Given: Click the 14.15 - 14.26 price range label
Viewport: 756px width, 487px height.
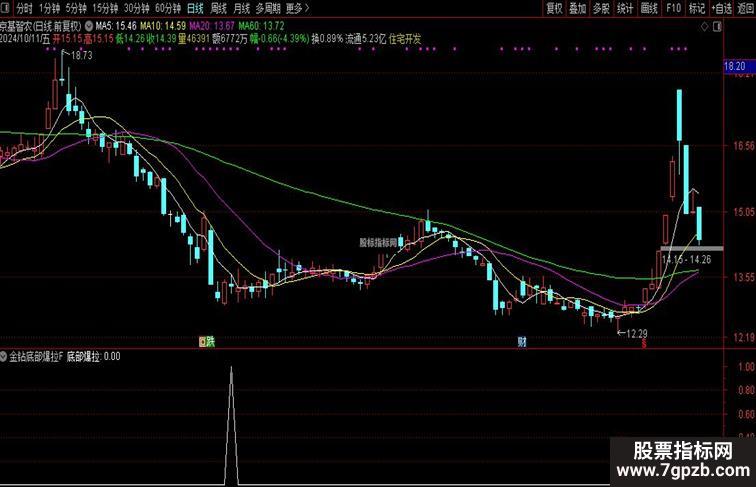Looking at the screenshot, I should click(687, 259).
